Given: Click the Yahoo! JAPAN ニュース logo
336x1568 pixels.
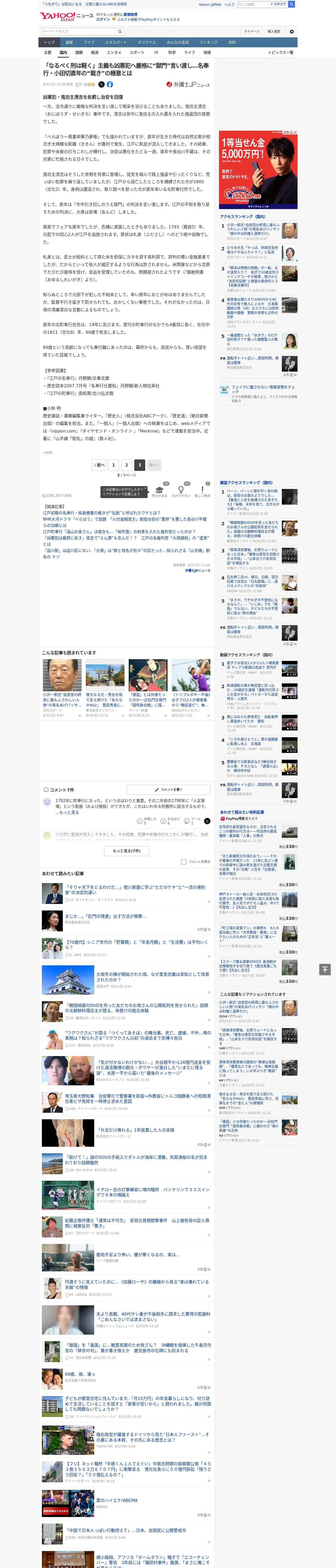Looking at the screenshot, I should click(x=67, y=16).
